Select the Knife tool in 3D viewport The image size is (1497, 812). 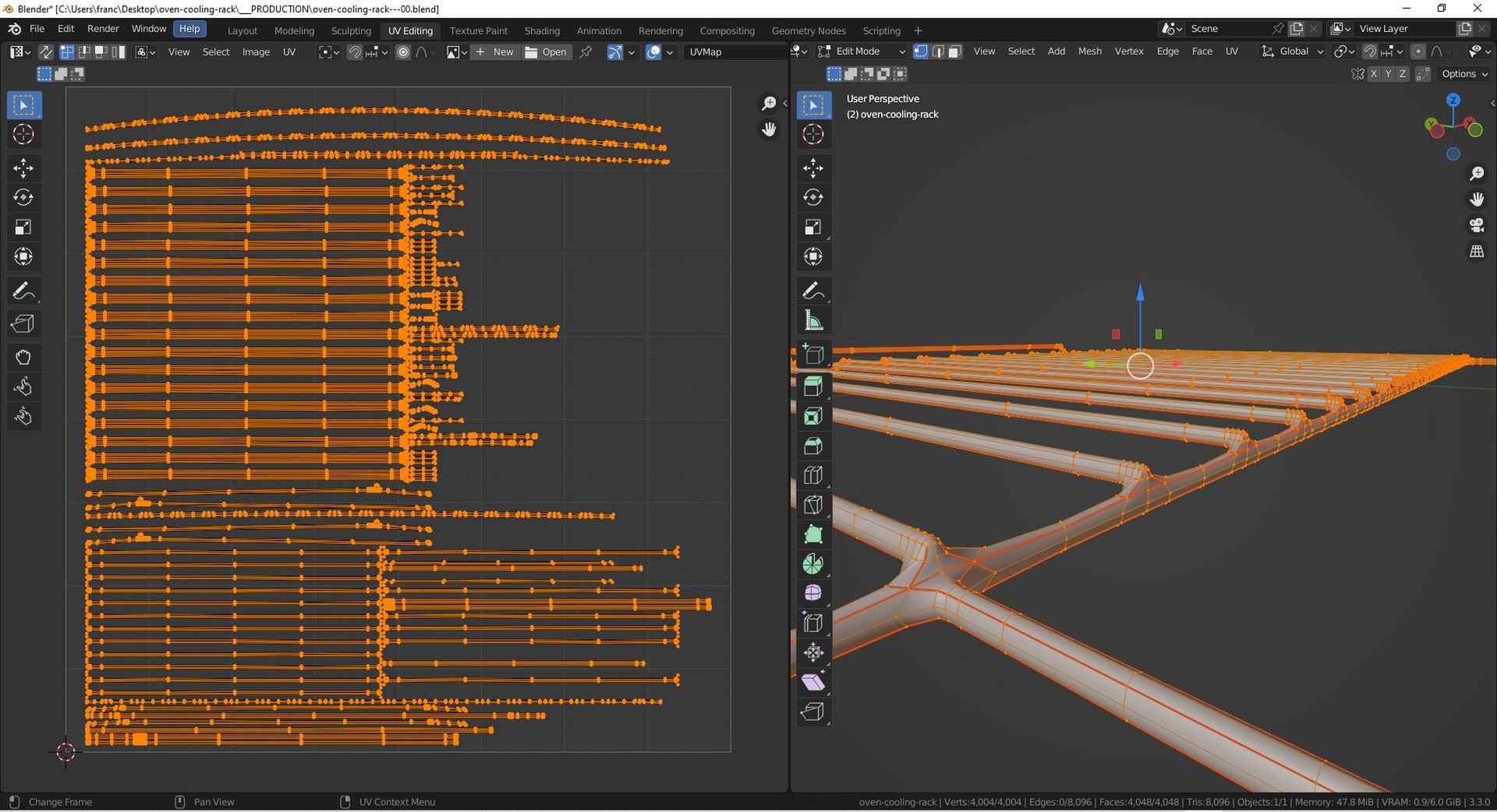pyautogui.click(x=812, y=504)
